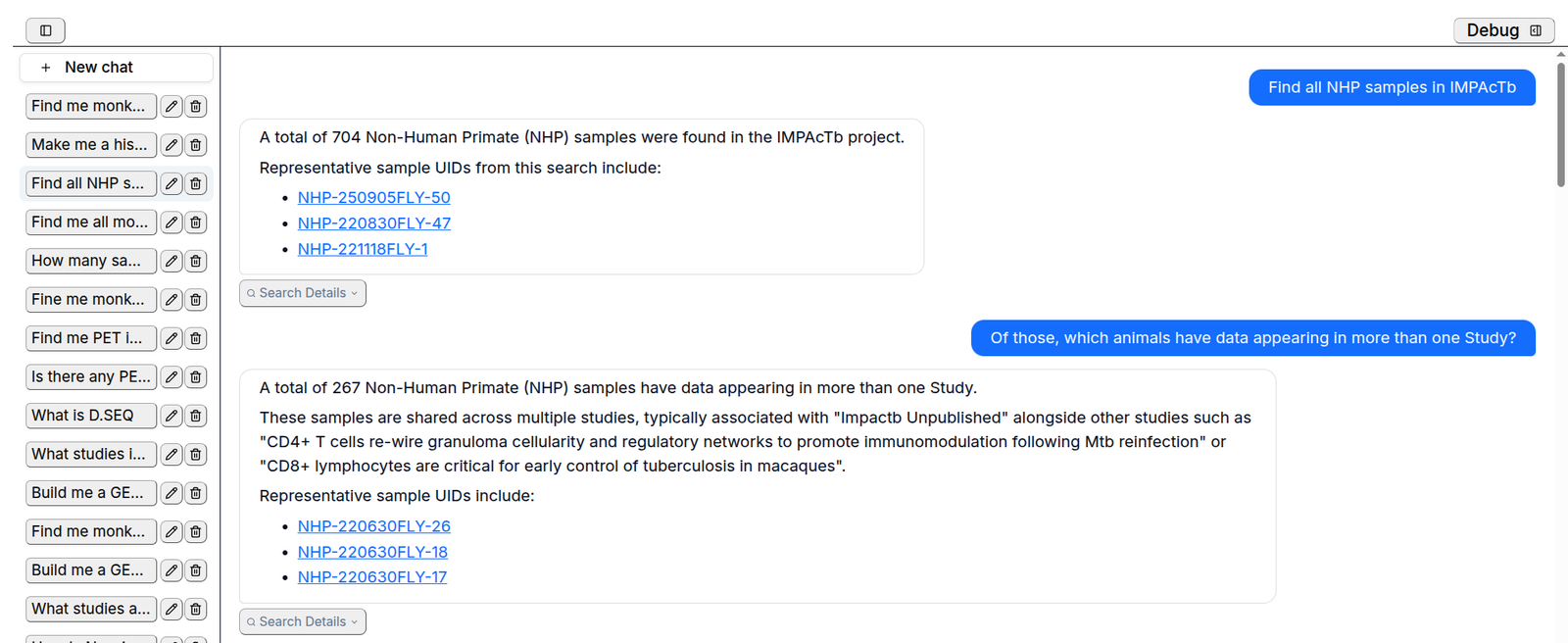Screen dimensions: 1568x643
Task: Delete the 'Is there any PE...' chat
Action: coord(196,377)
